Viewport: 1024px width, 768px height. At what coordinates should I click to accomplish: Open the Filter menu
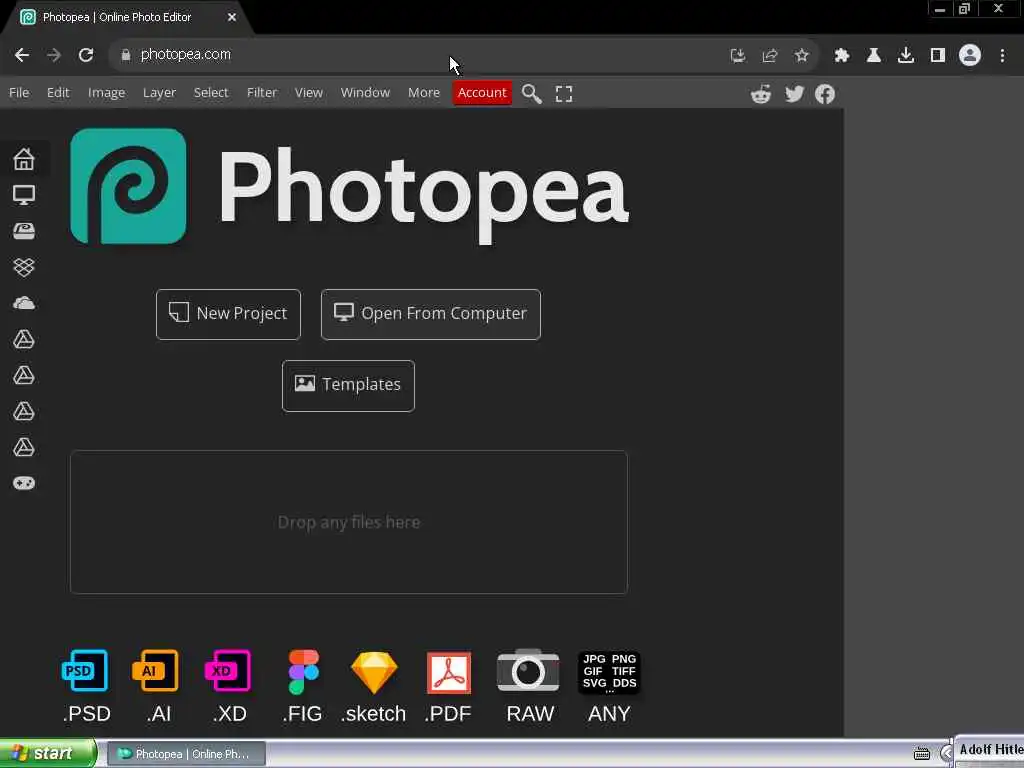tap(262, 93)
